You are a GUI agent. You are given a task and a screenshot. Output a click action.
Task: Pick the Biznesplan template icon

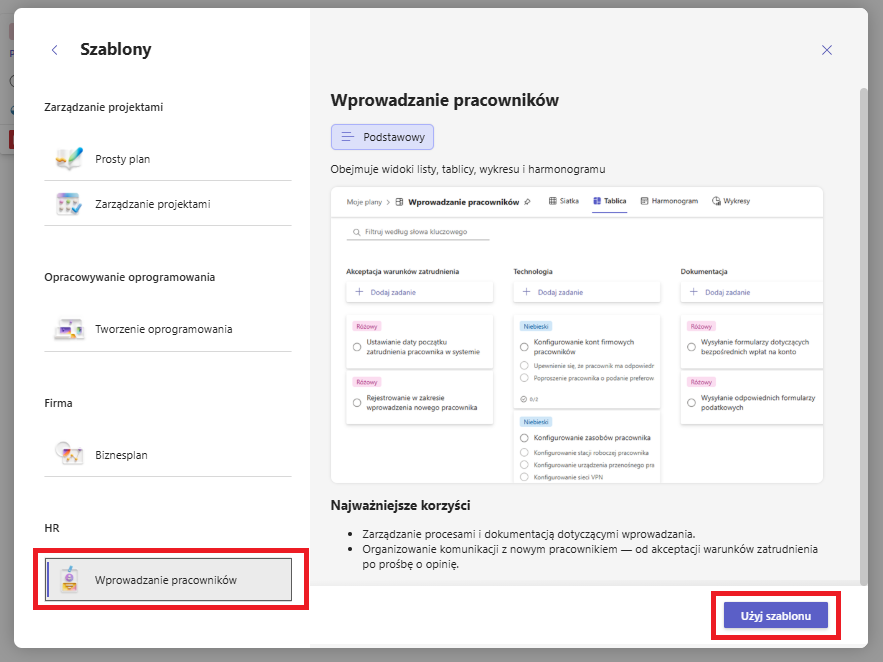pyautogui.click(x=69, y=454)
